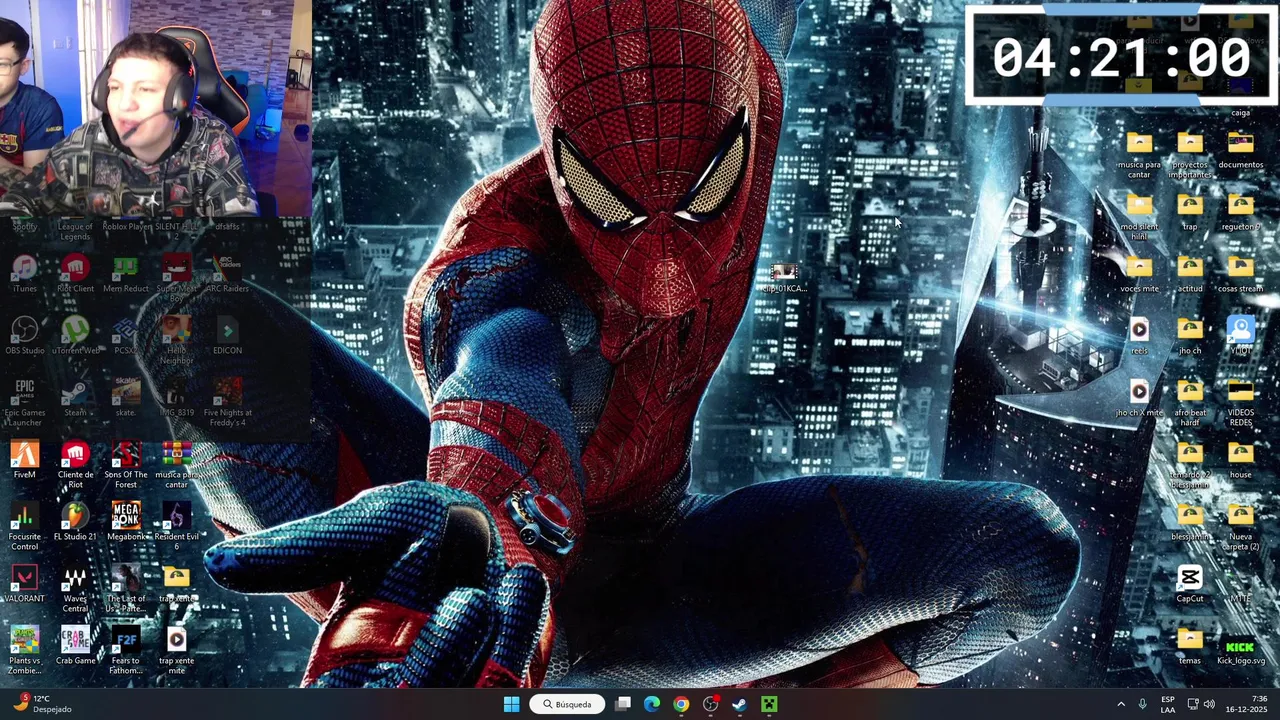
Task: Open the Steam desktop shortcut
Action: click(75, 398)
